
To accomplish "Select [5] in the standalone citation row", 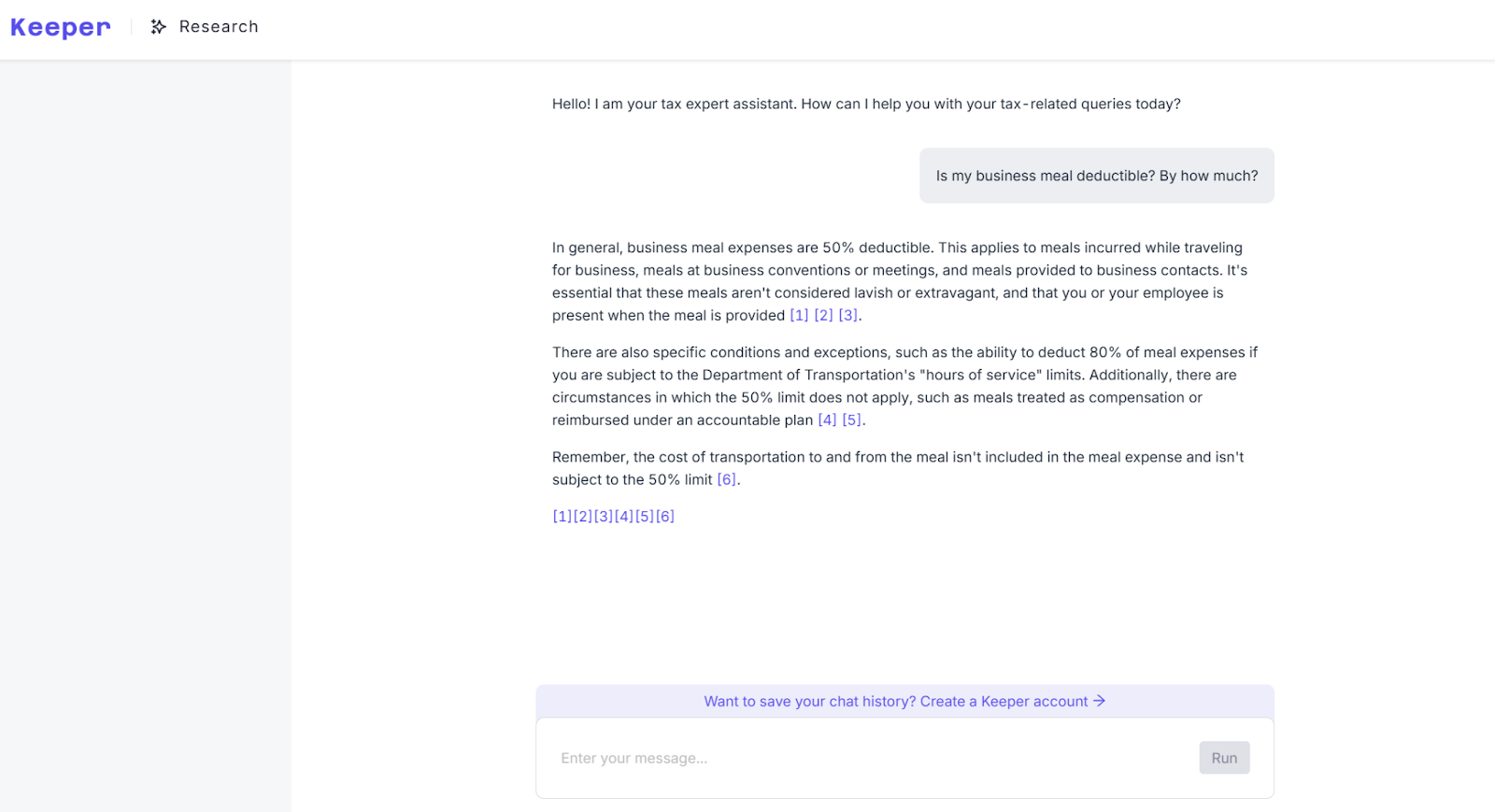I will click(x=644, y=517).
